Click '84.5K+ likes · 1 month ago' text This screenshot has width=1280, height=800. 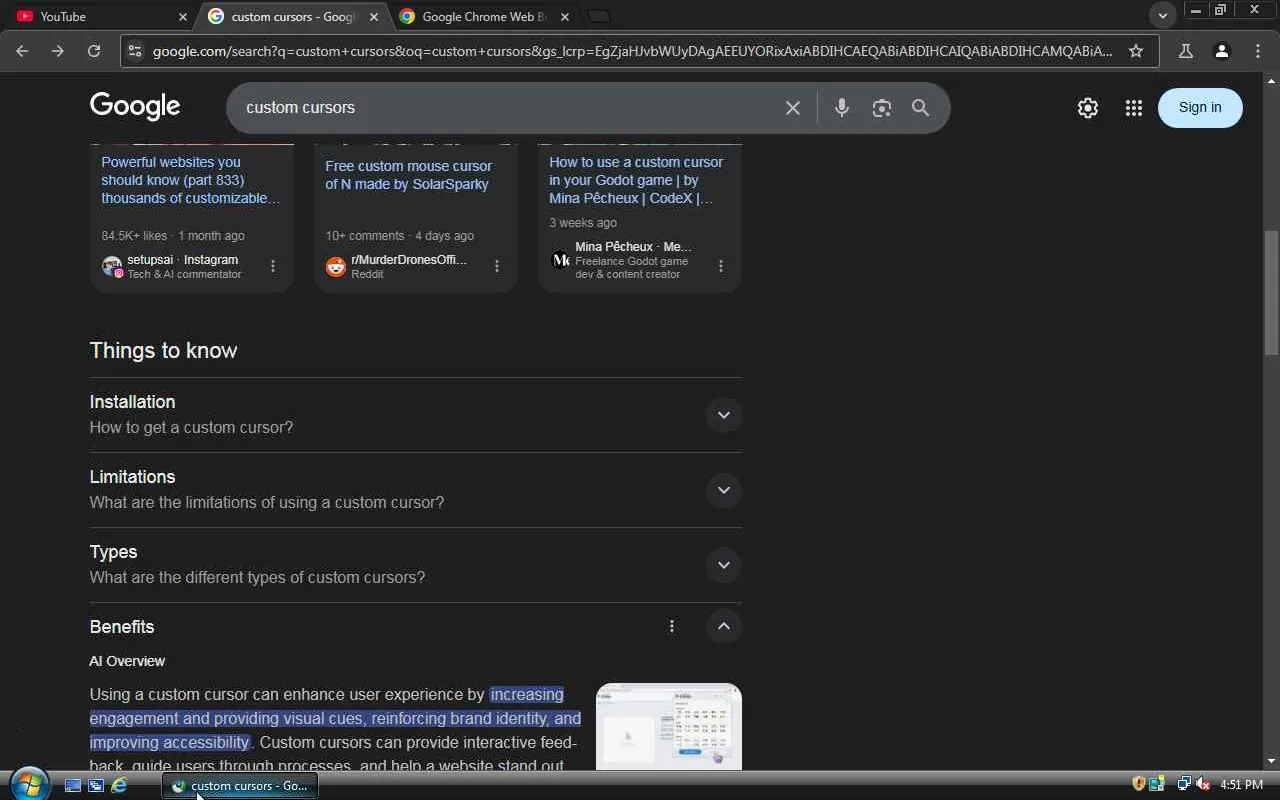(x=173, y=236)
